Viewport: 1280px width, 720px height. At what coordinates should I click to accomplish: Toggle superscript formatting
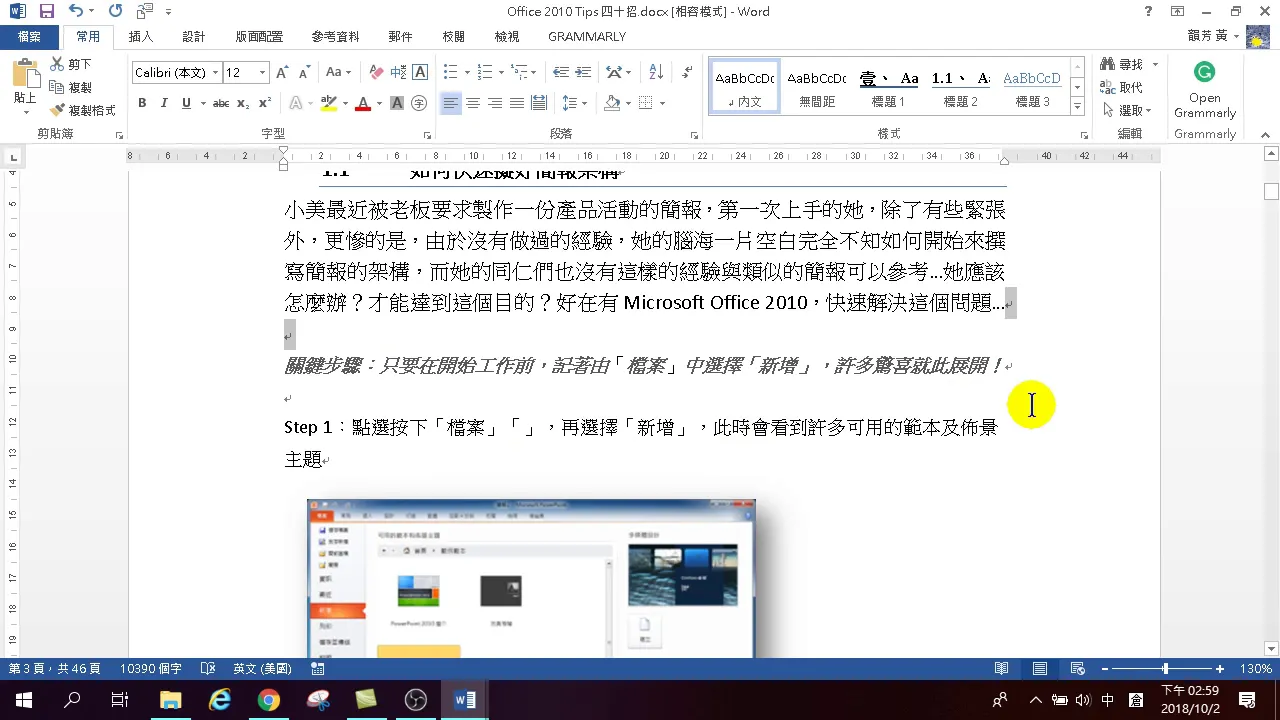click(265, 103)
